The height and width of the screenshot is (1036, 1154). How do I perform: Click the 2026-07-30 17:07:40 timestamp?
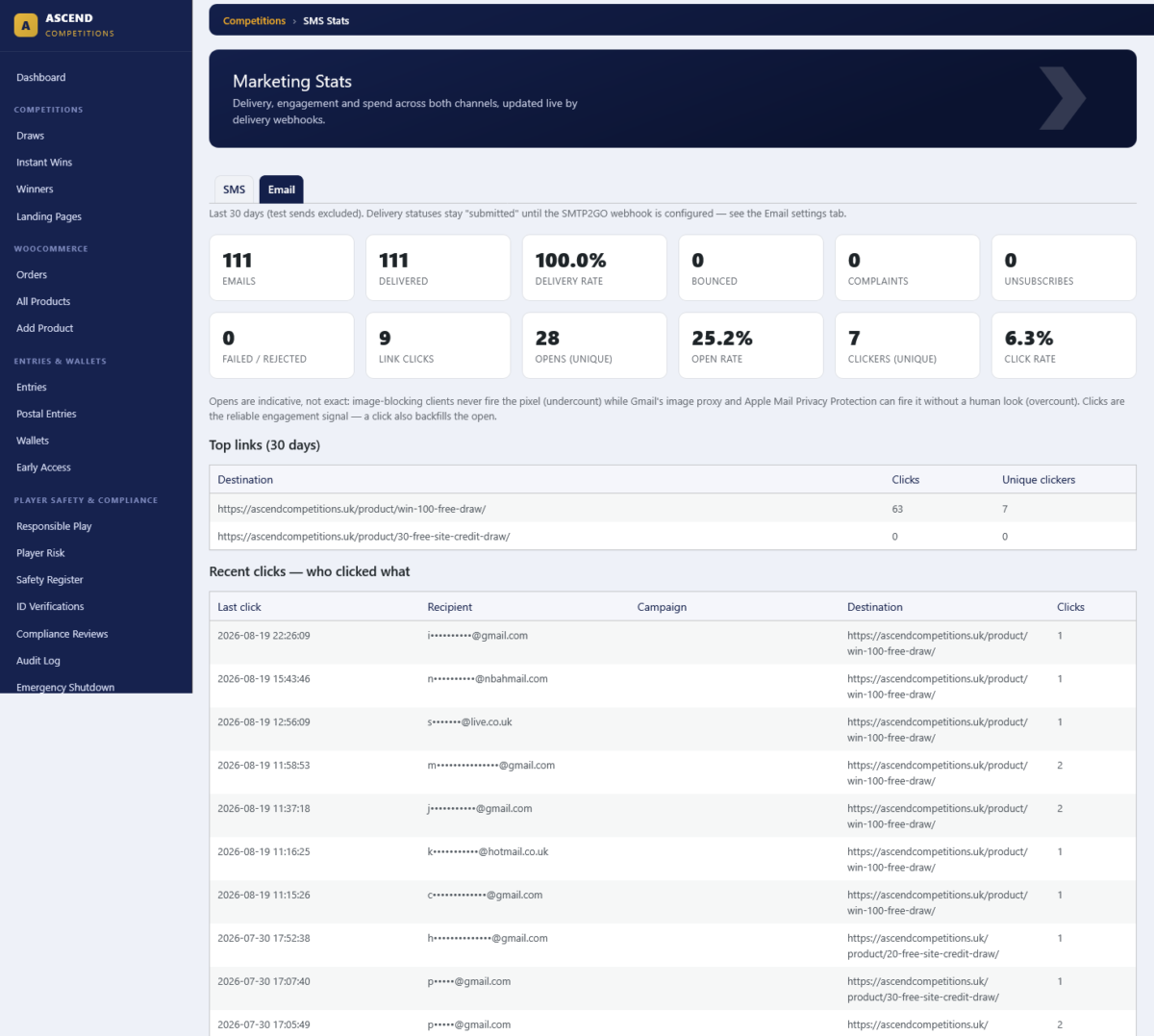[263, 982]
